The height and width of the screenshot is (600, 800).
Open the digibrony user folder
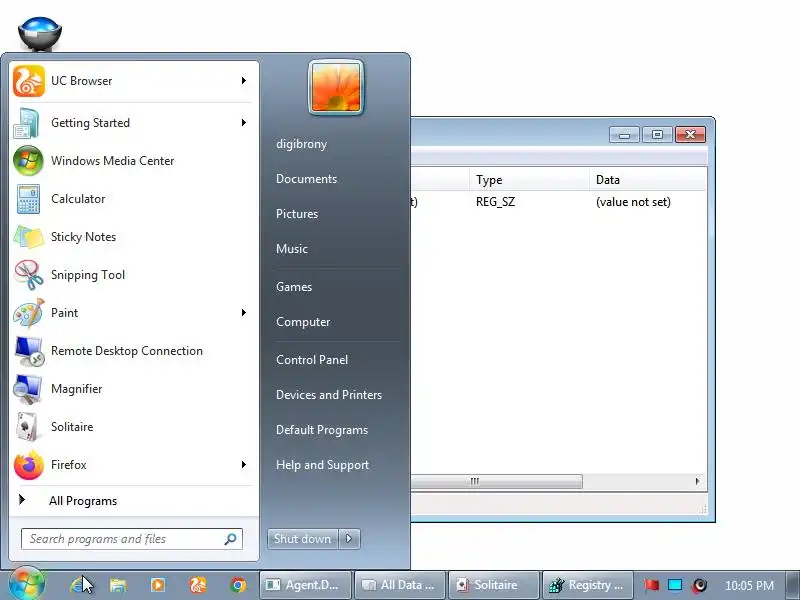coord(302,144)
